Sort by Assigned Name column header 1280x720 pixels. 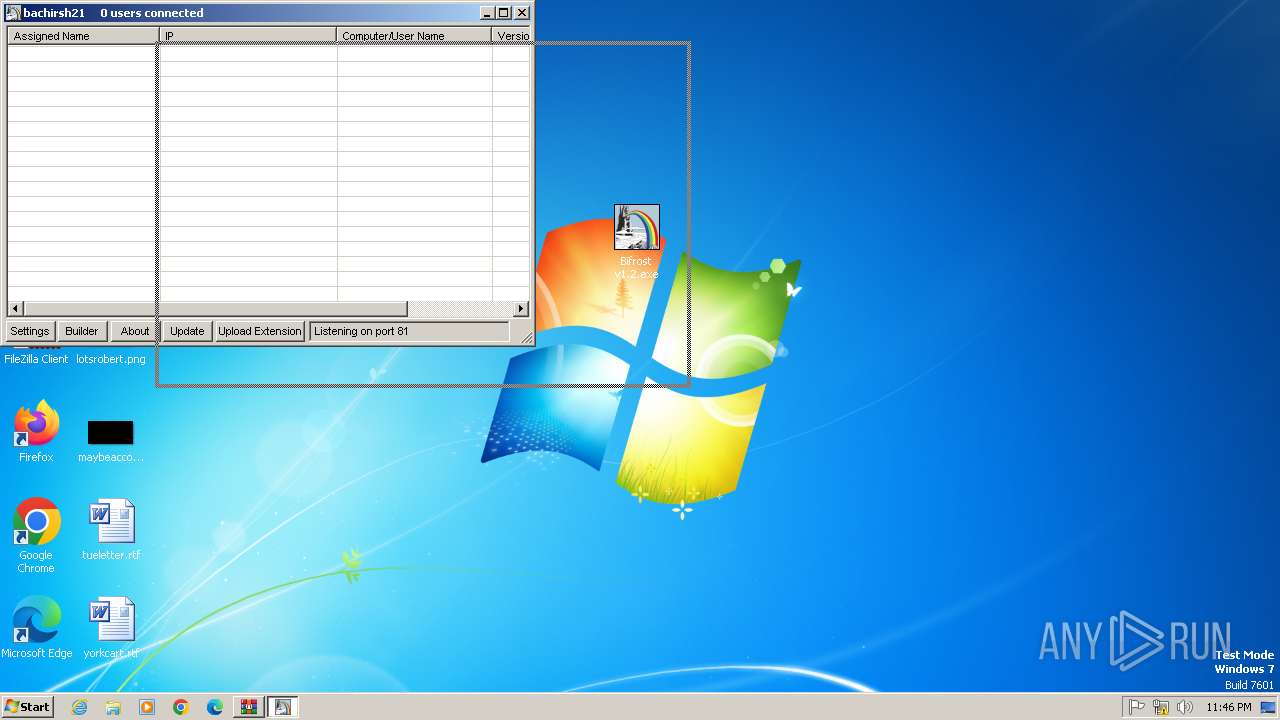pos(83,36)
